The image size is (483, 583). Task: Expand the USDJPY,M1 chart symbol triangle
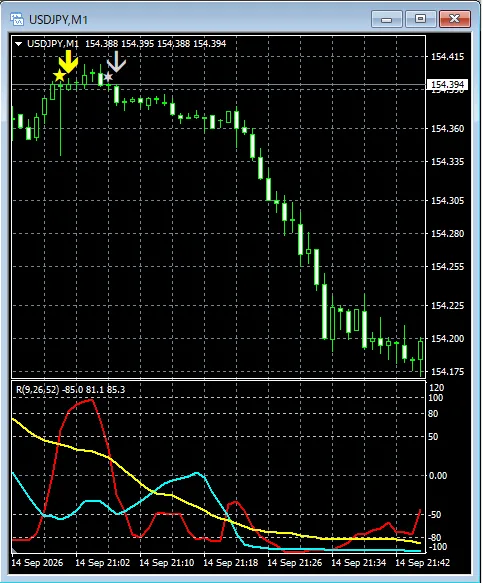coord(18,44)
